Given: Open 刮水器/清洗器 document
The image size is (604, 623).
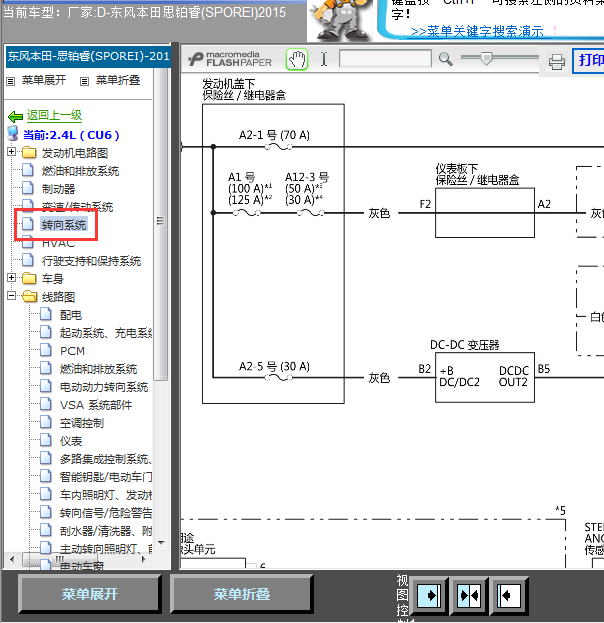Looking at the screenshot, I should point(106,531).
